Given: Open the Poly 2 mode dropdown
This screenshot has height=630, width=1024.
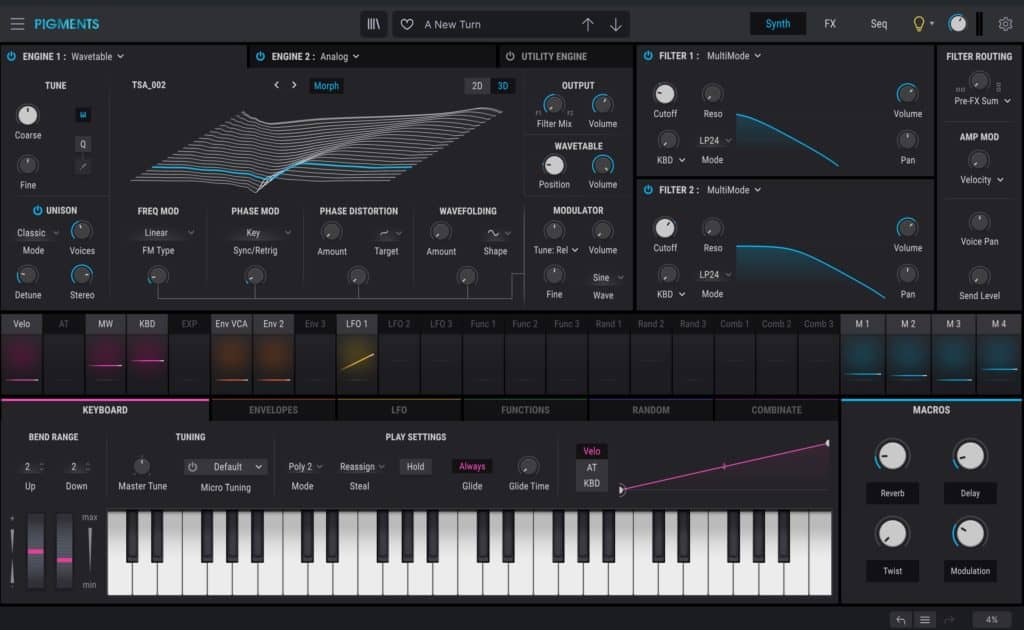Looking at the screenshot, I should point(305,467).
